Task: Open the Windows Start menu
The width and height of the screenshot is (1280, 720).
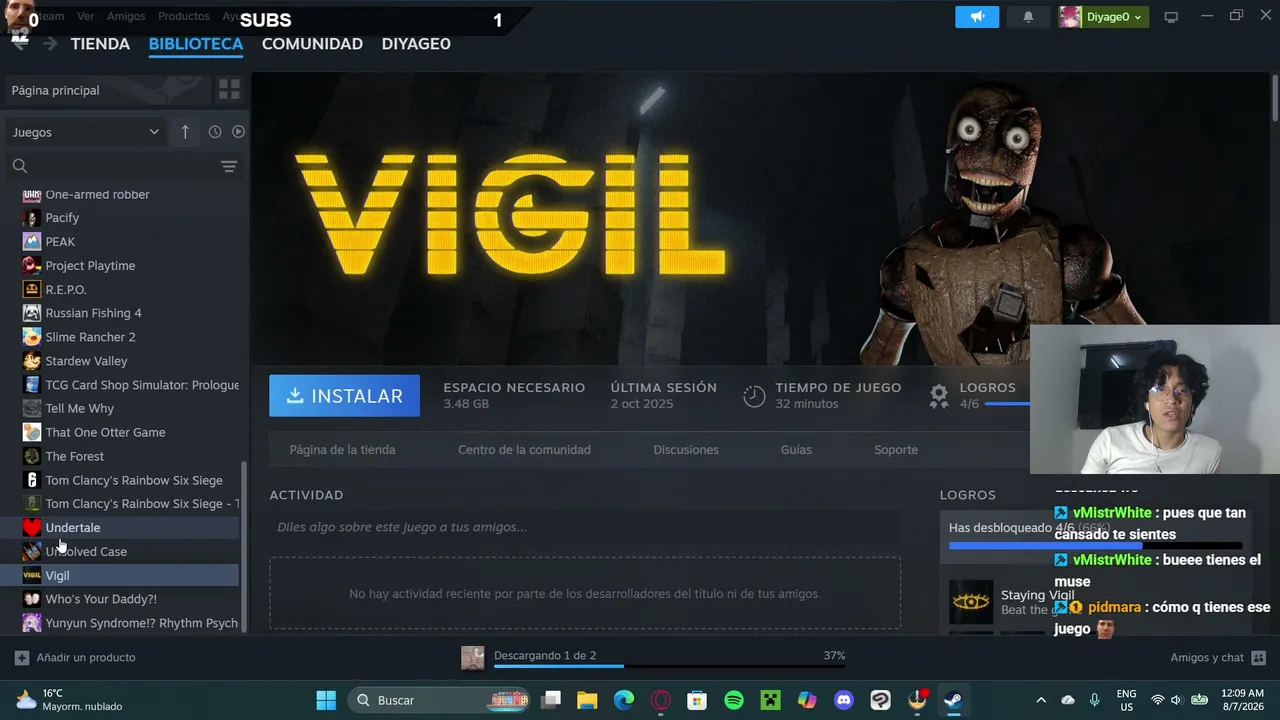Action: click(x=326, y=700)
